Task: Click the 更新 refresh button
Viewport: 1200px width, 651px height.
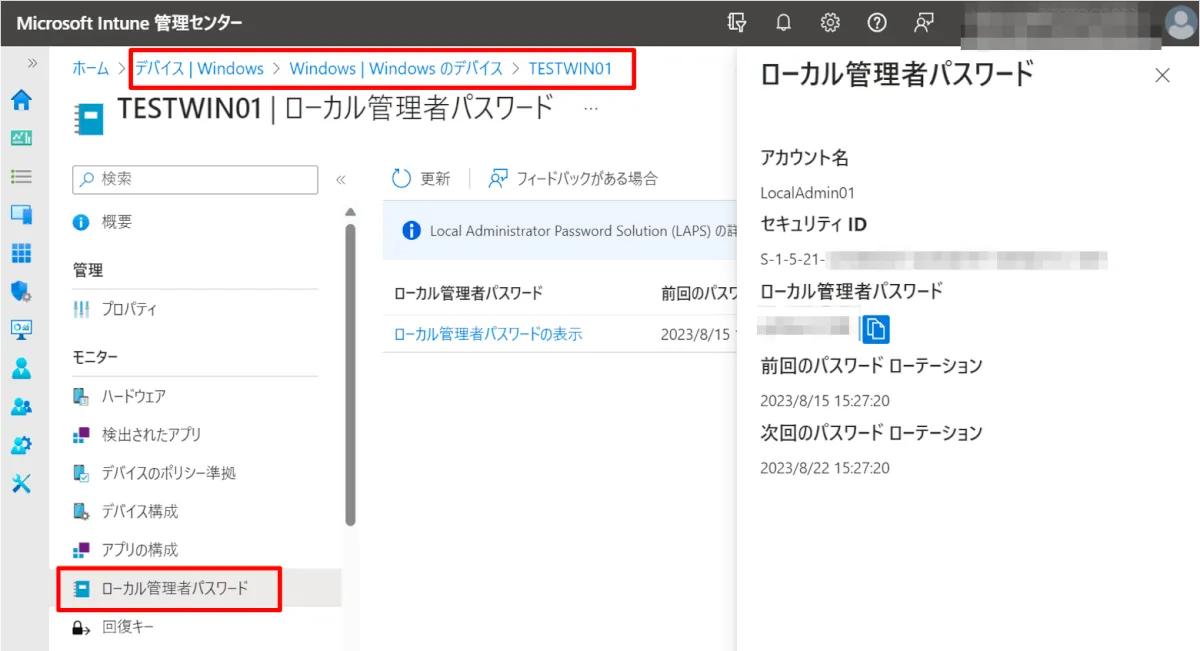Action: (x=421, y=179)
